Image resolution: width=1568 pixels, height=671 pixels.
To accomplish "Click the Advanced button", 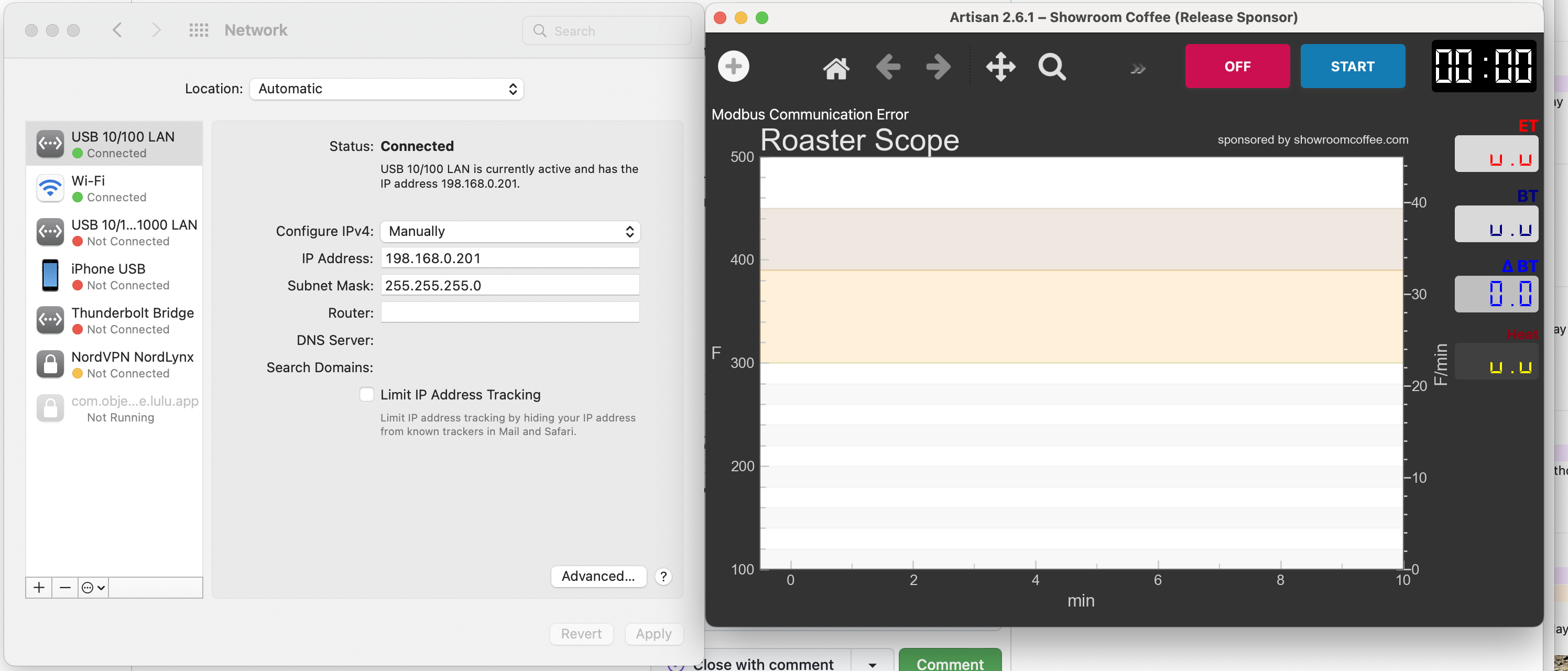I will click(598, 576).
